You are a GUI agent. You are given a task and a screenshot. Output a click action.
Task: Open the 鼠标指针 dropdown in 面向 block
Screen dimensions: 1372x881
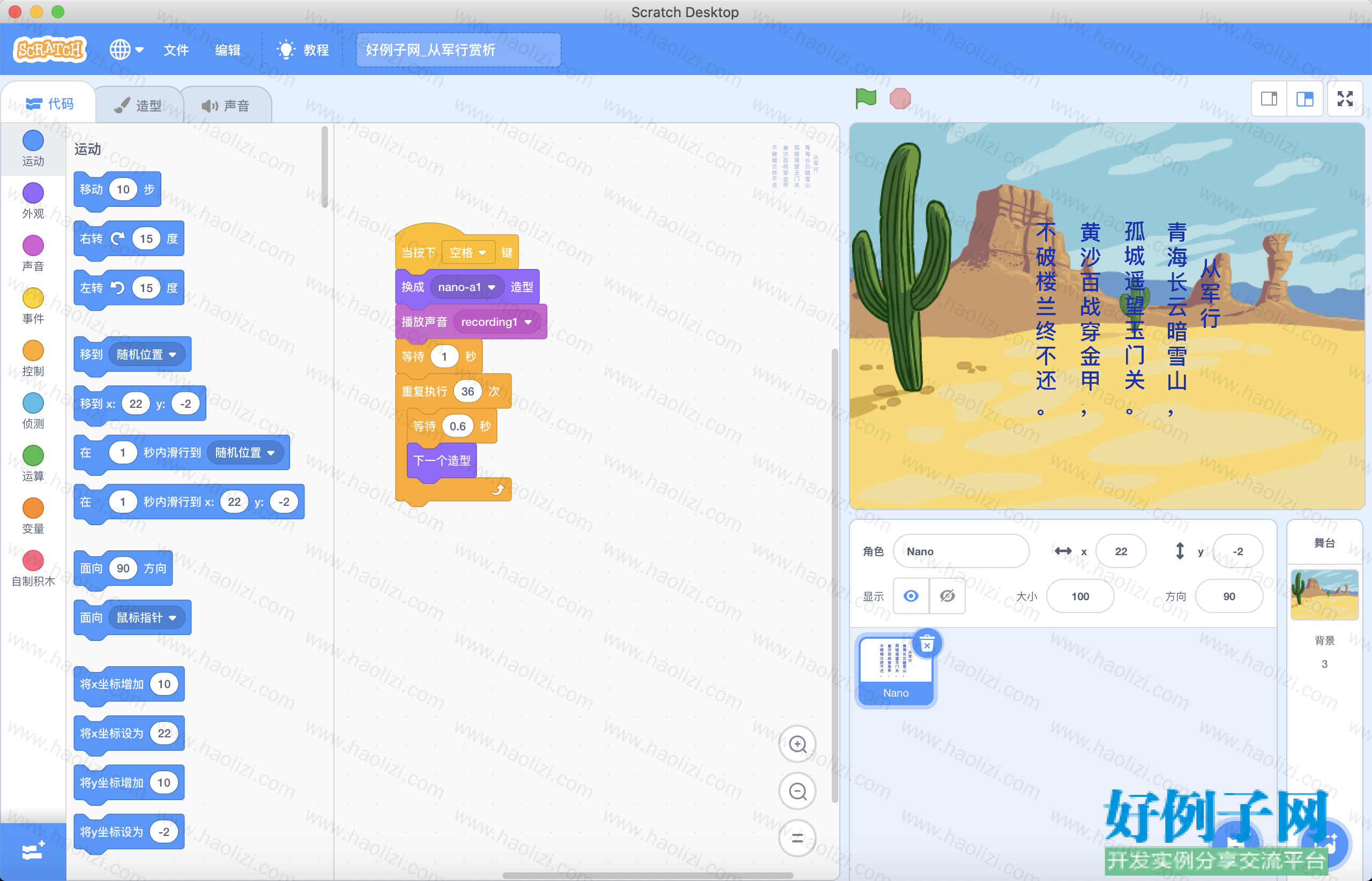pos(146,617)
